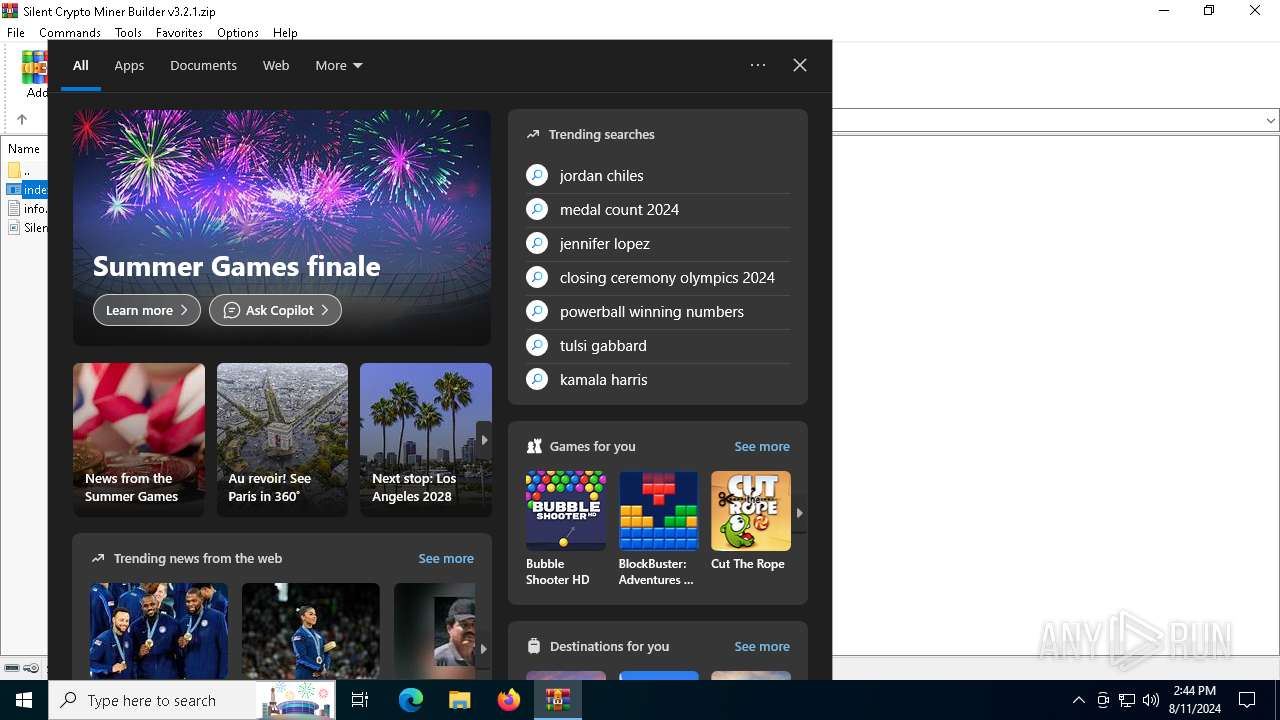Screen dimensions: 1280x720
Task: Advance the Summer Games cards carousel arrow
Action: 484,440
